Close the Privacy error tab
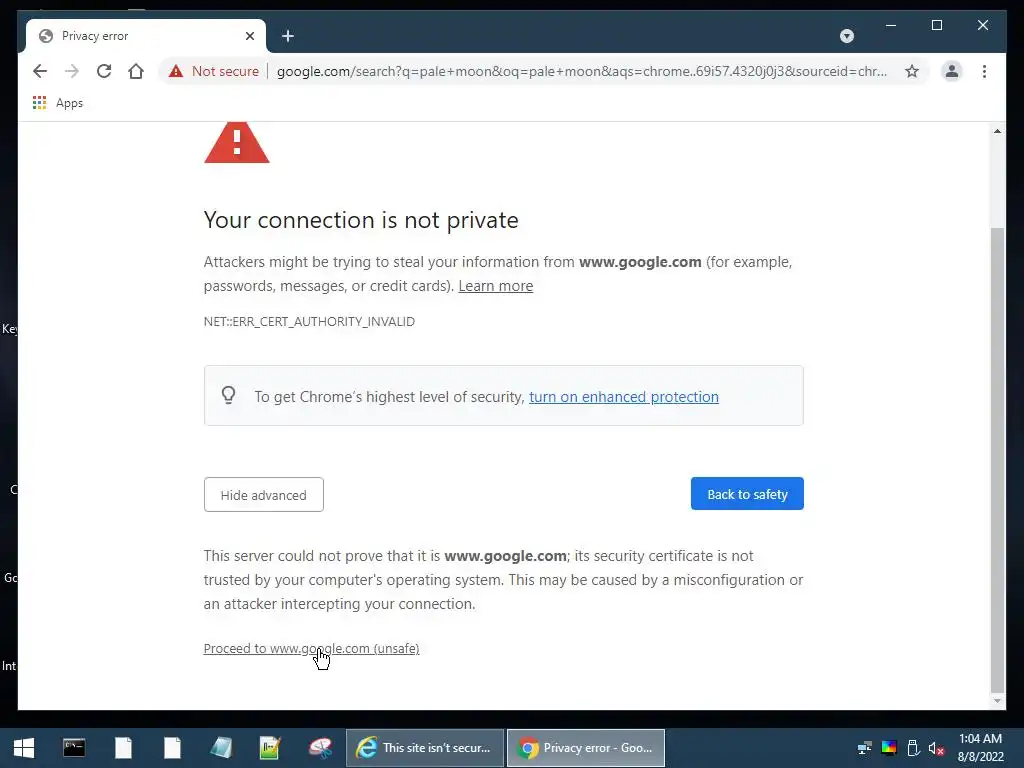 249,36
